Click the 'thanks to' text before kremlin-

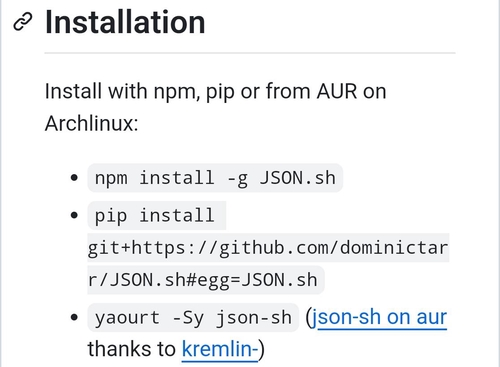(x=132, y=349)
